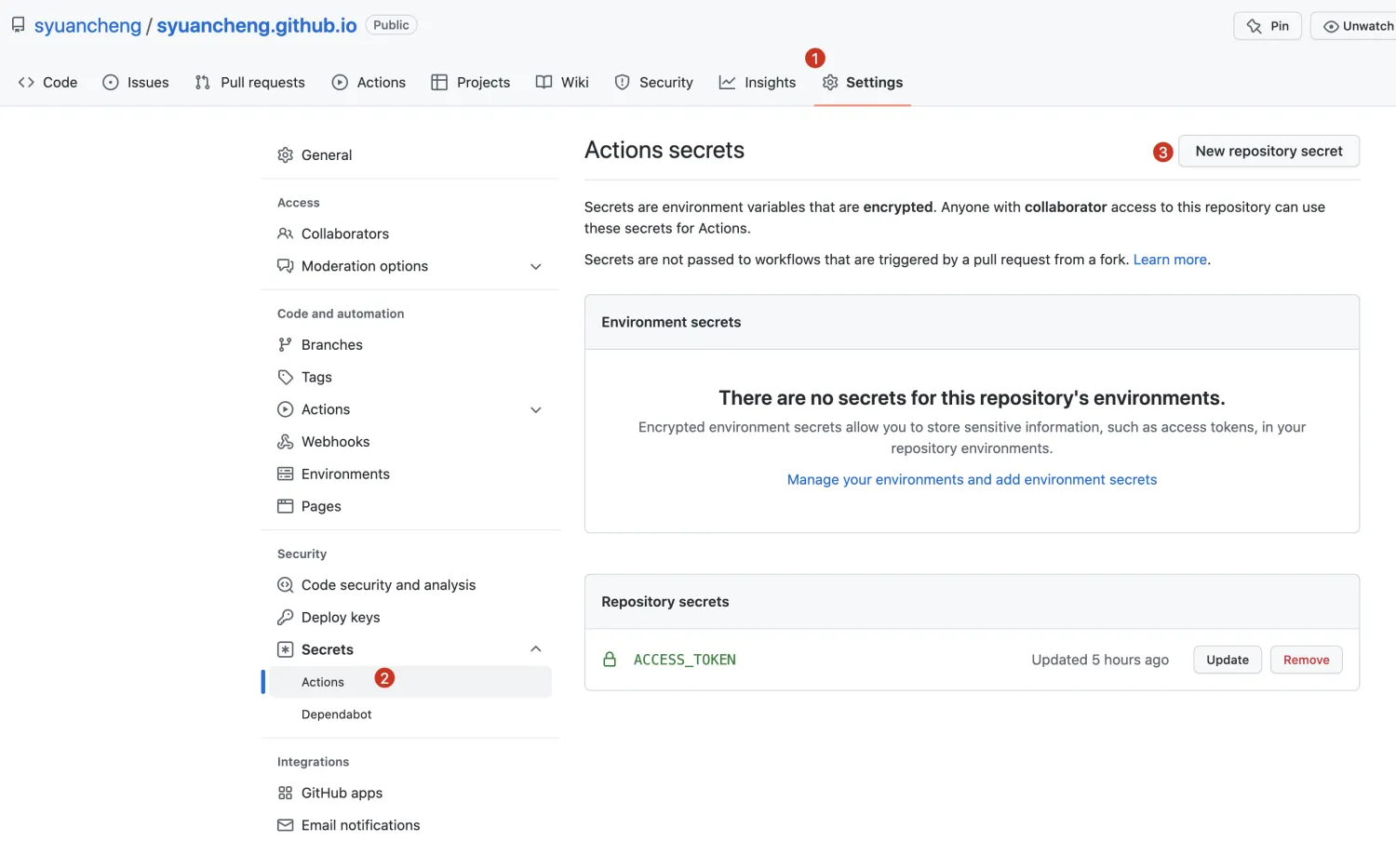This screenshot has width=1396, height=868.
Task: Select Dependabot under Secrets
Action: coord(336,714)
